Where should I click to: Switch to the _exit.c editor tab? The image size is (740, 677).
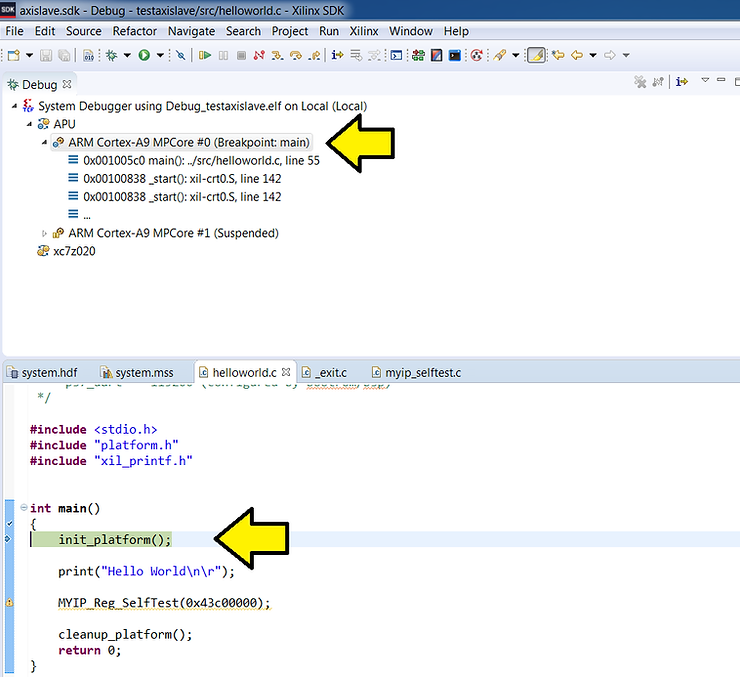click(325, 373)
